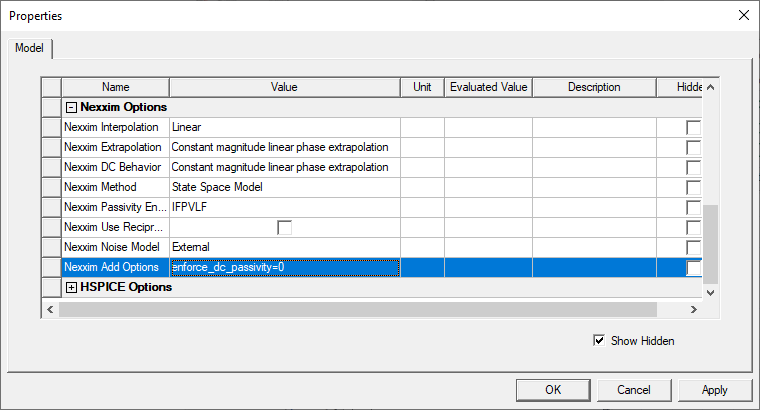Click the OK button

click(x=553, y=390)
